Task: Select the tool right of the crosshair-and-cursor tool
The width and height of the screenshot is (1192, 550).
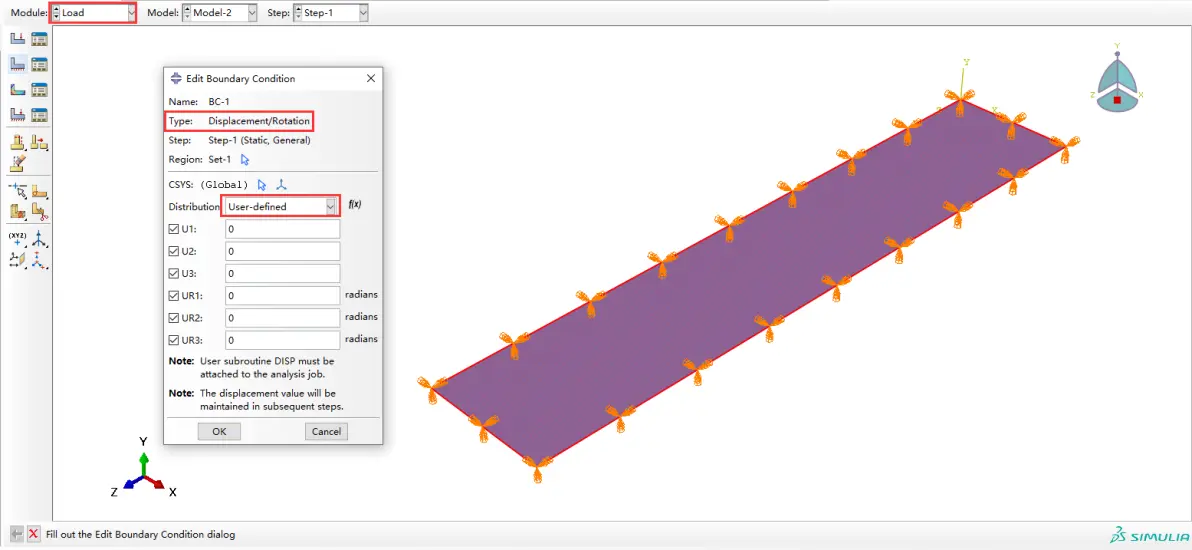Action: point(40,191)
